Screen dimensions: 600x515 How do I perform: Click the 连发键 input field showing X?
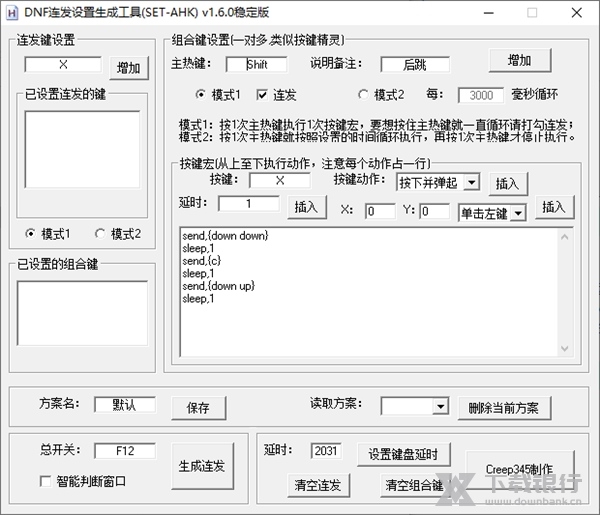[x=63, y=64]
